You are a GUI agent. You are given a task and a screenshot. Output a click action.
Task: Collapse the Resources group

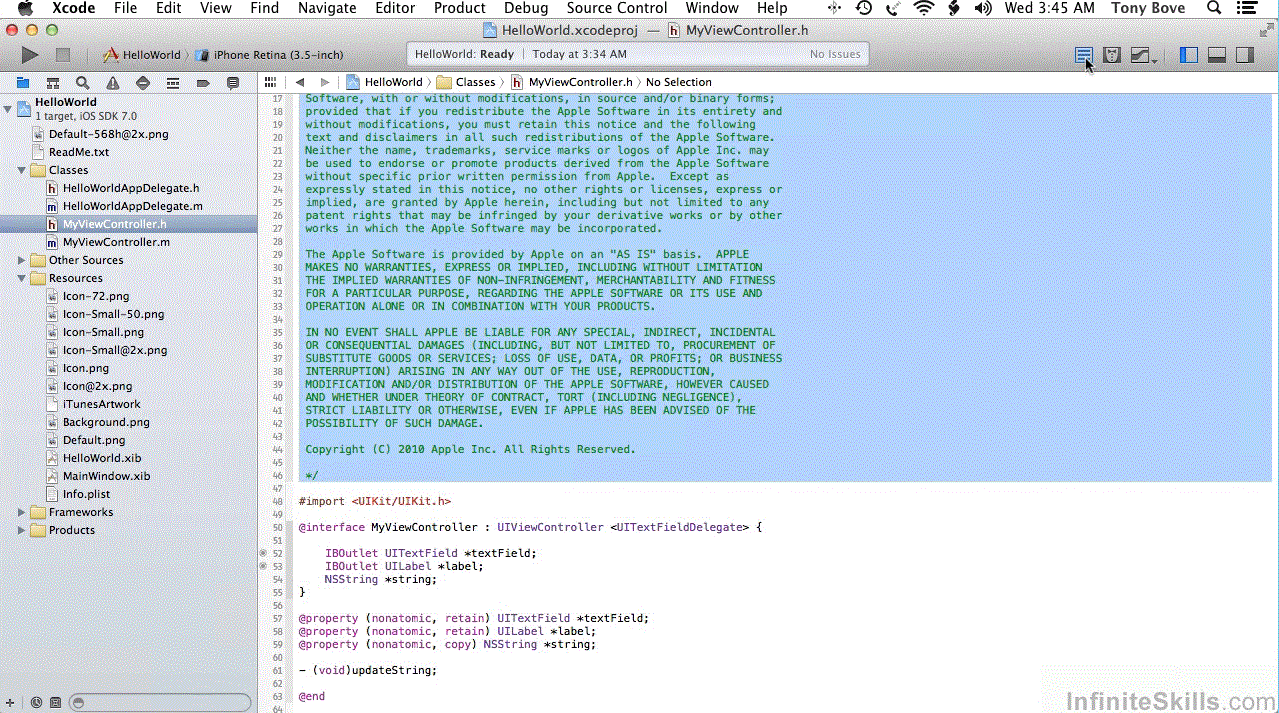pos(22,278)
